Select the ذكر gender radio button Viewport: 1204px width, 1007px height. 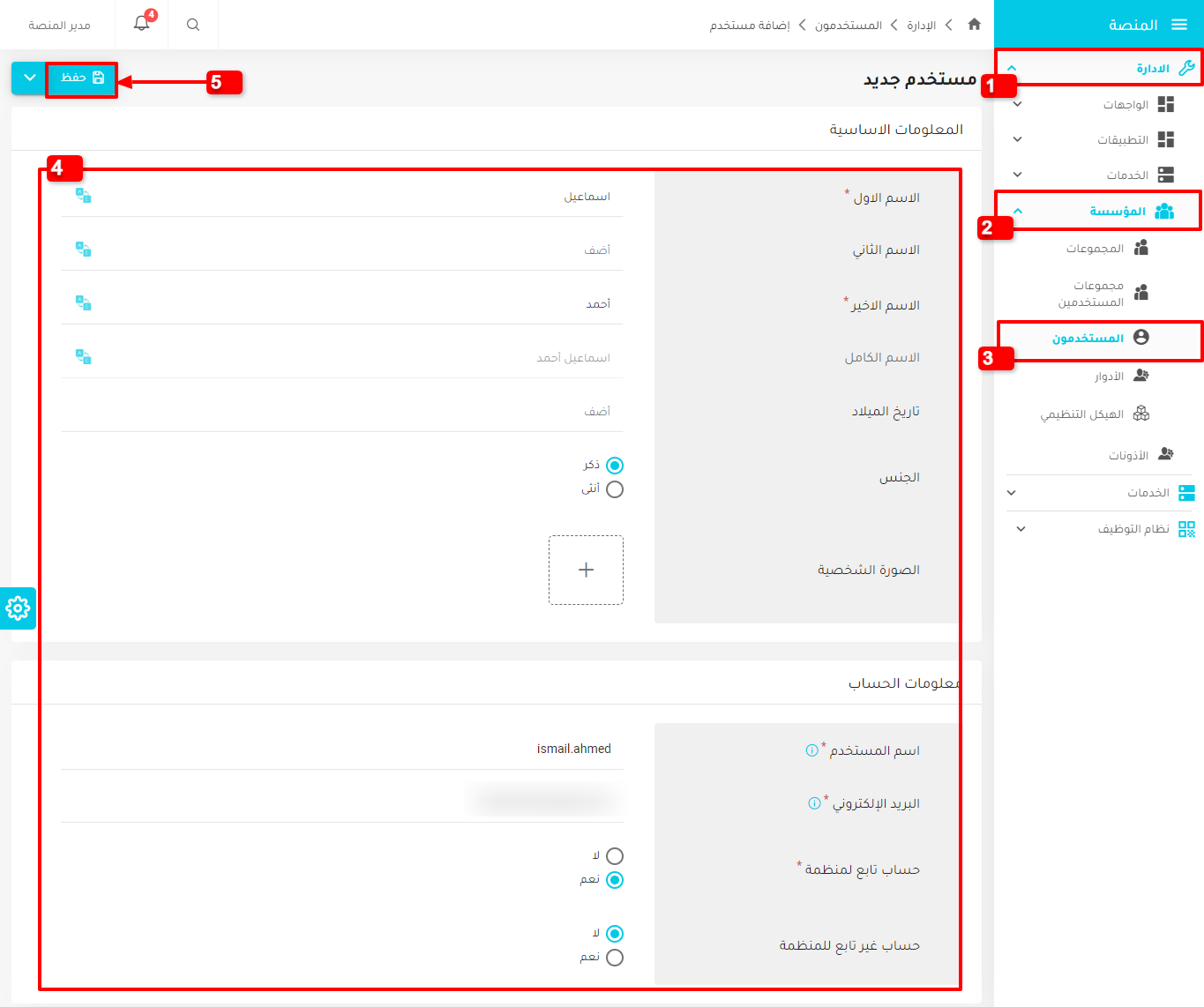click(615, 466)
